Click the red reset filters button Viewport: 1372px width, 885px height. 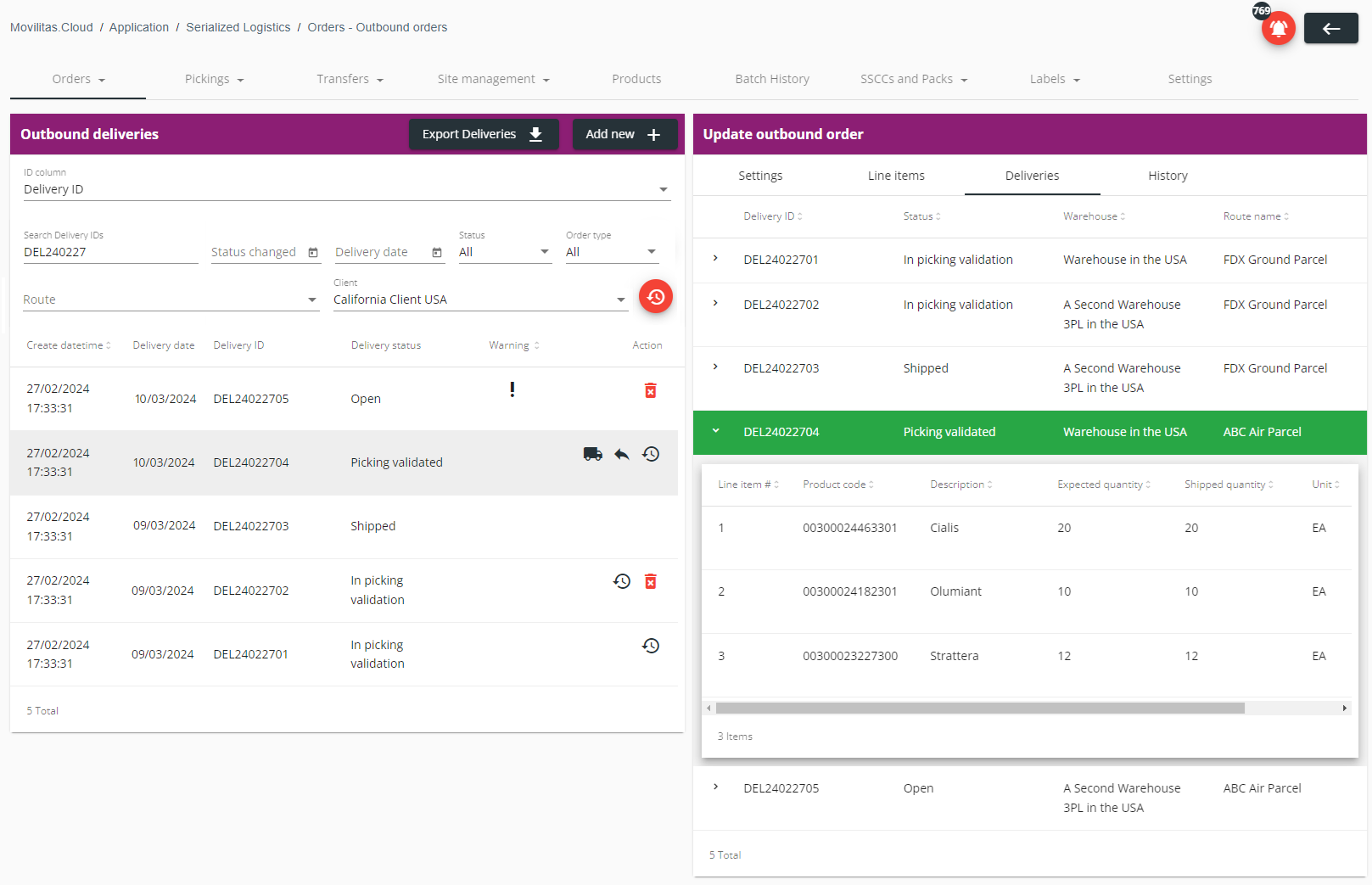[655, 296]
